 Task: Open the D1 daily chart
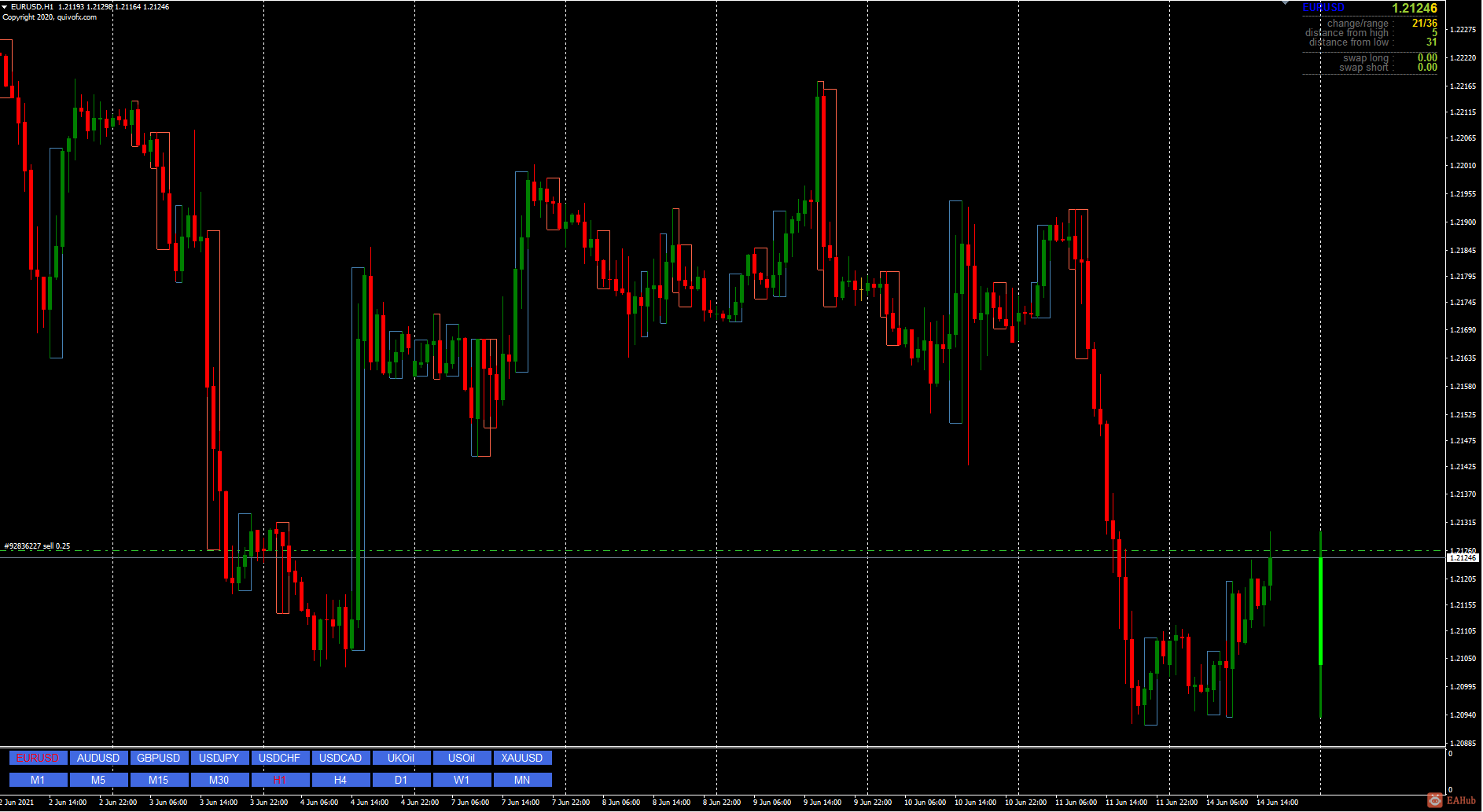401,779
